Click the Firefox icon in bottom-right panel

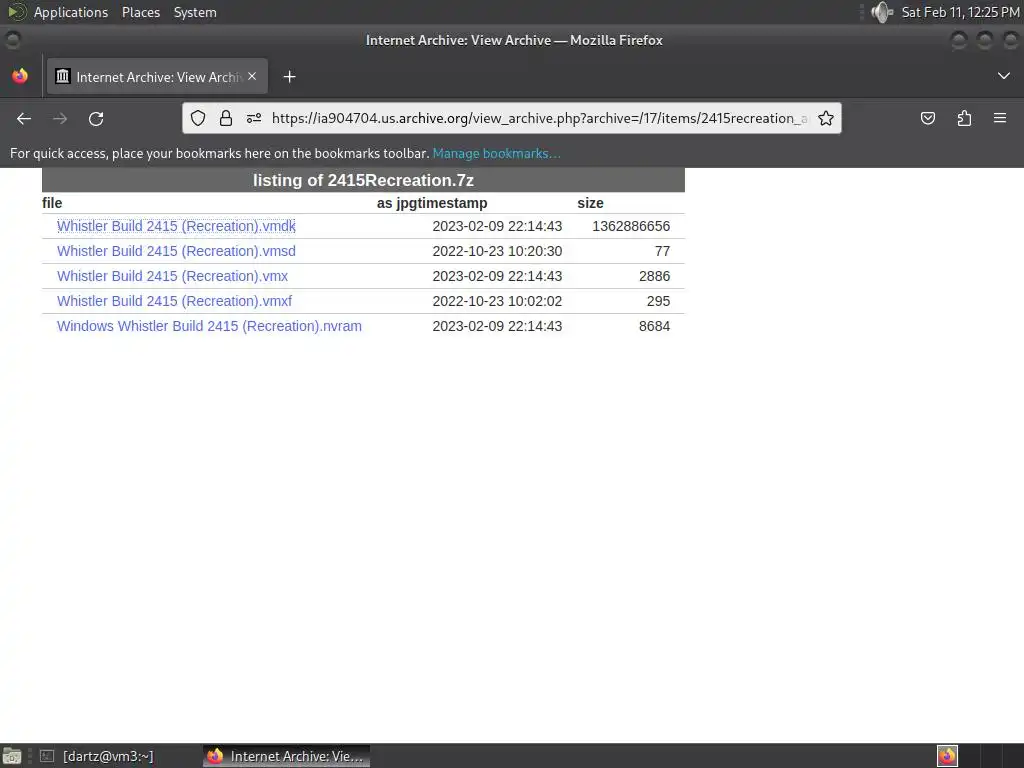pyautogui.click(x=947, y=756)
